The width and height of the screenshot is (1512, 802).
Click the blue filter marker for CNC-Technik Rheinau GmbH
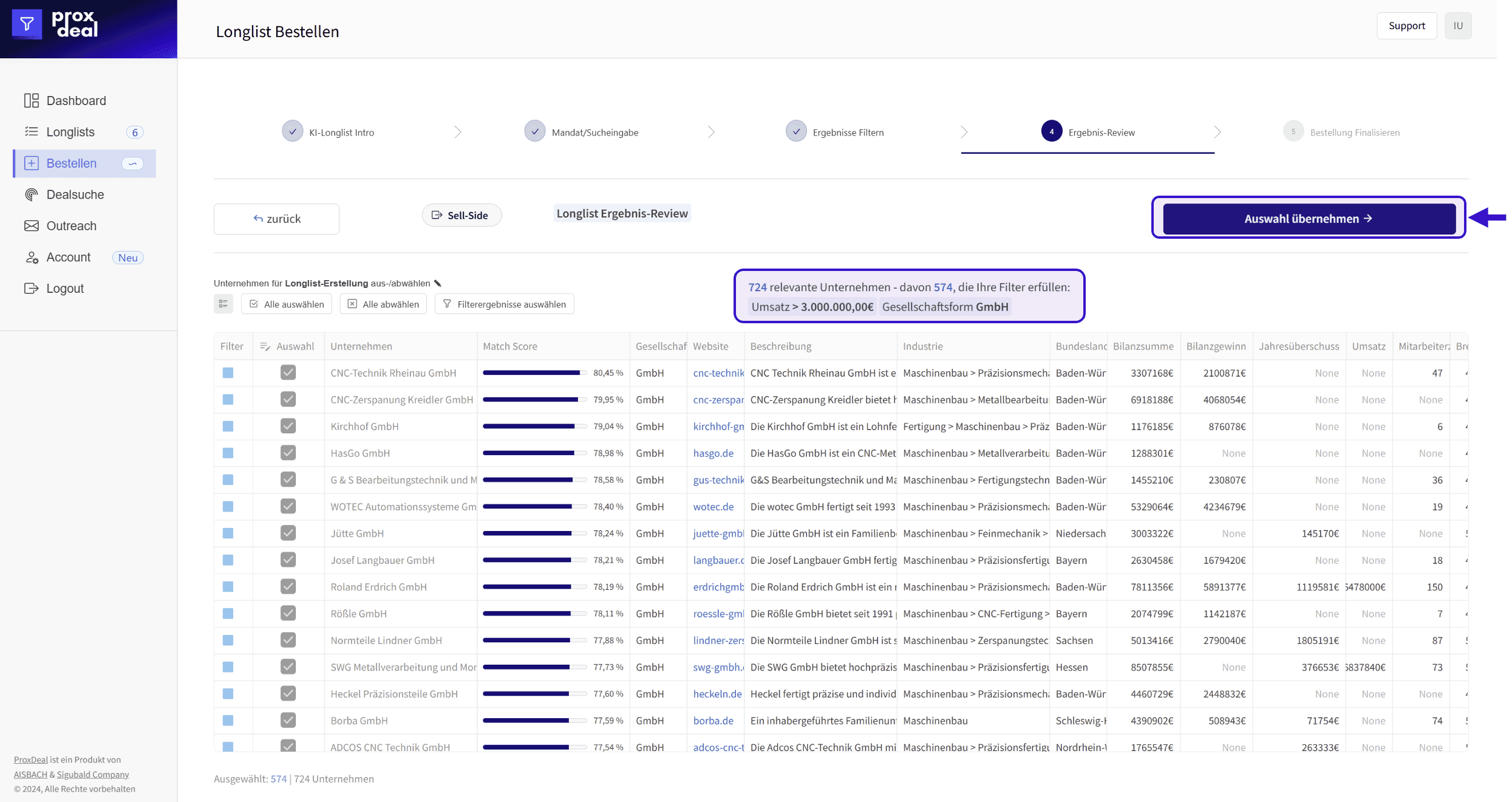(x=228, y=372)
